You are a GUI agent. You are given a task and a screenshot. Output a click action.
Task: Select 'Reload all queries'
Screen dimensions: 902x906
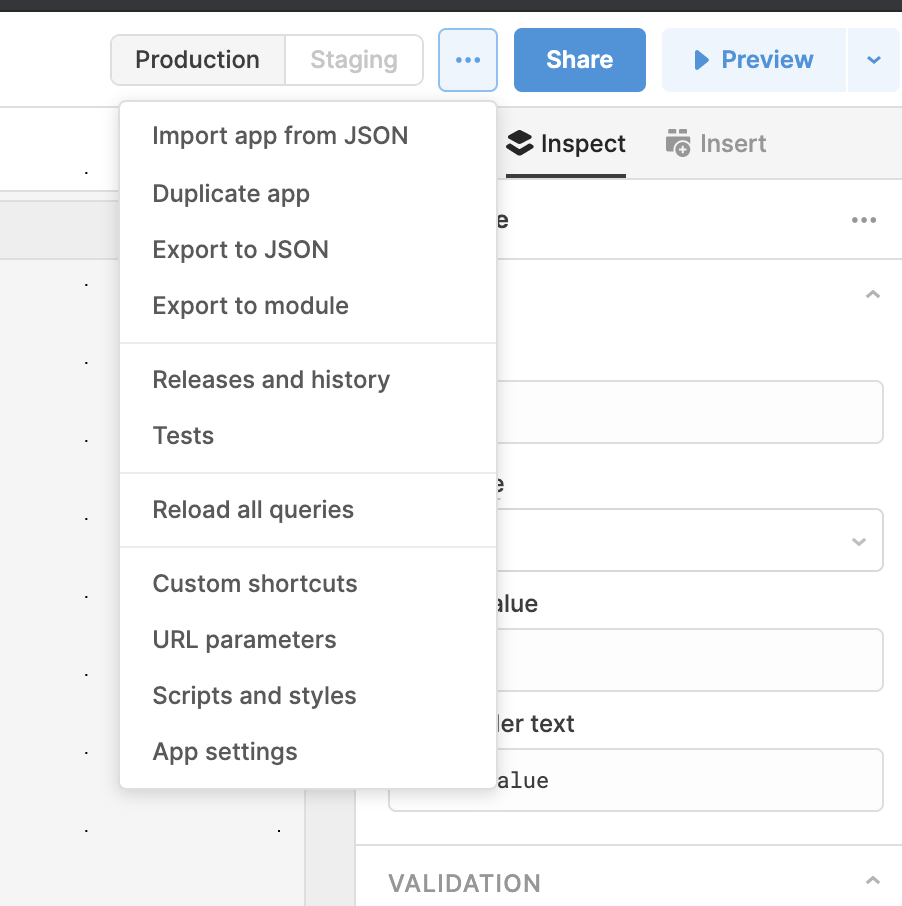tap(253, 509)
